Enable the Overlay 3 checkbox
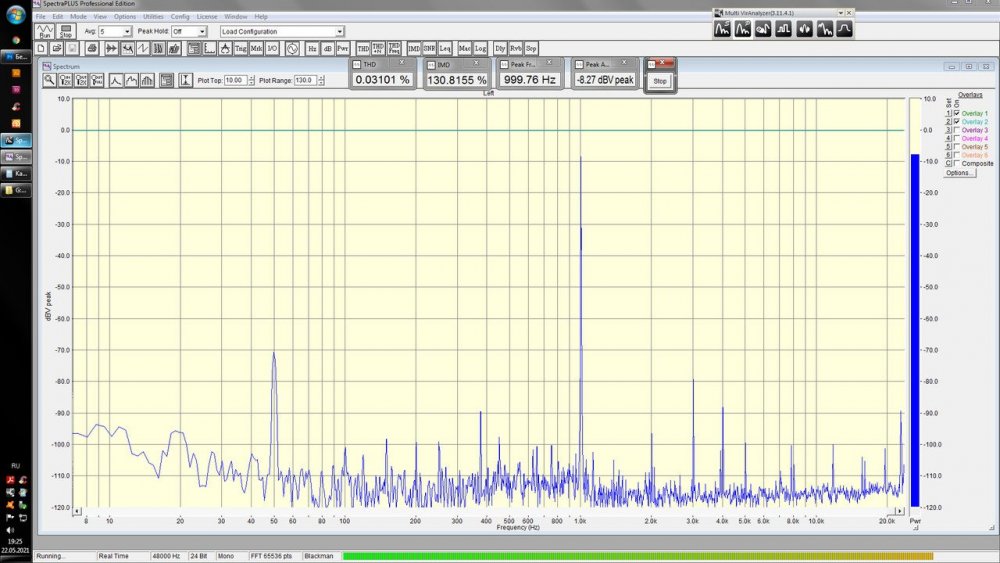The height and width of the screenshot is (563, 1000). pyautogui.click(x=957, y=130)
